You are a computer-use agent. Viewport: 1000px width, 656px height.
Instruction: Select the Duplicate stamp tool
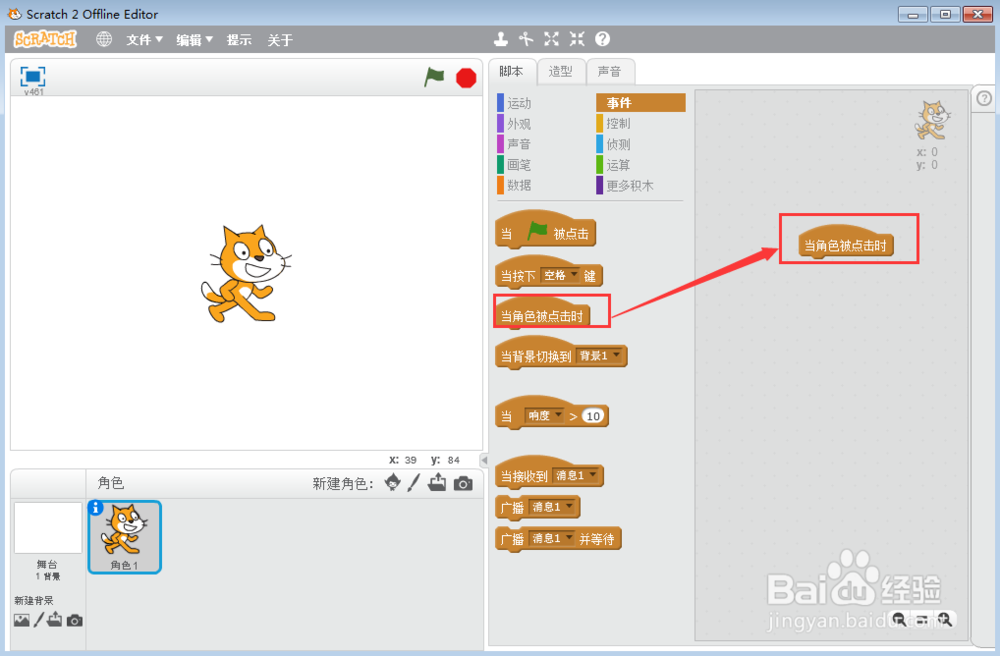coord(501,40)
